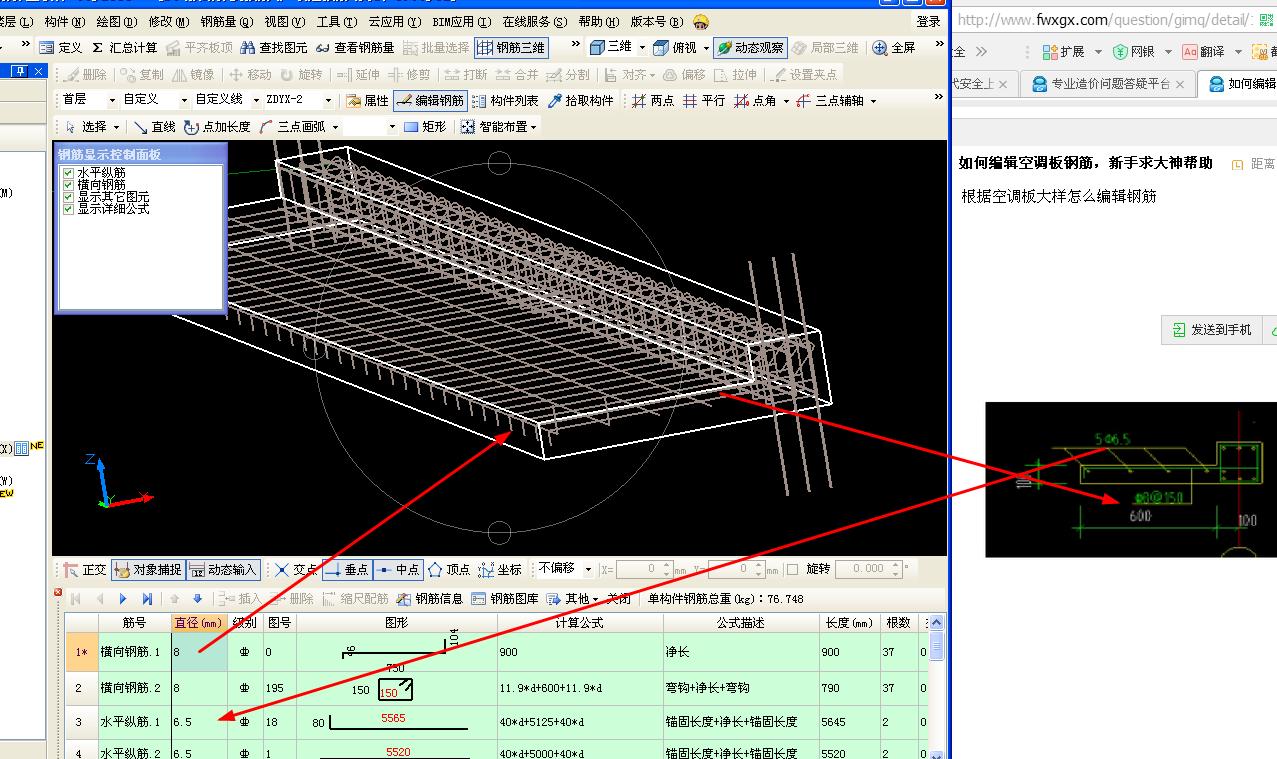Screen dimensions: 1277x759
Task: Toggle the 编辑钢筋 edit rebar button
Action: tap(430, 100)
